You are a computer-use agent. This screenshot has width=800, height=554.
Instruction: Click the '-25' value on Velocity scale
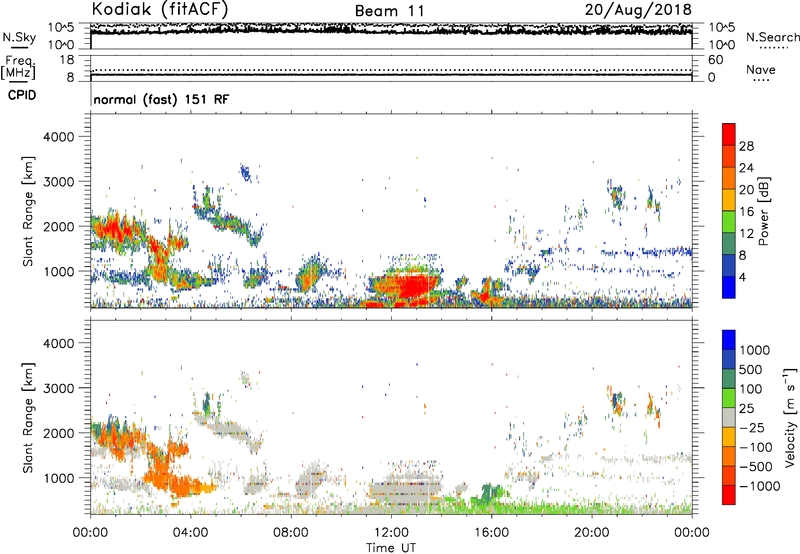[x=752, y=428]
